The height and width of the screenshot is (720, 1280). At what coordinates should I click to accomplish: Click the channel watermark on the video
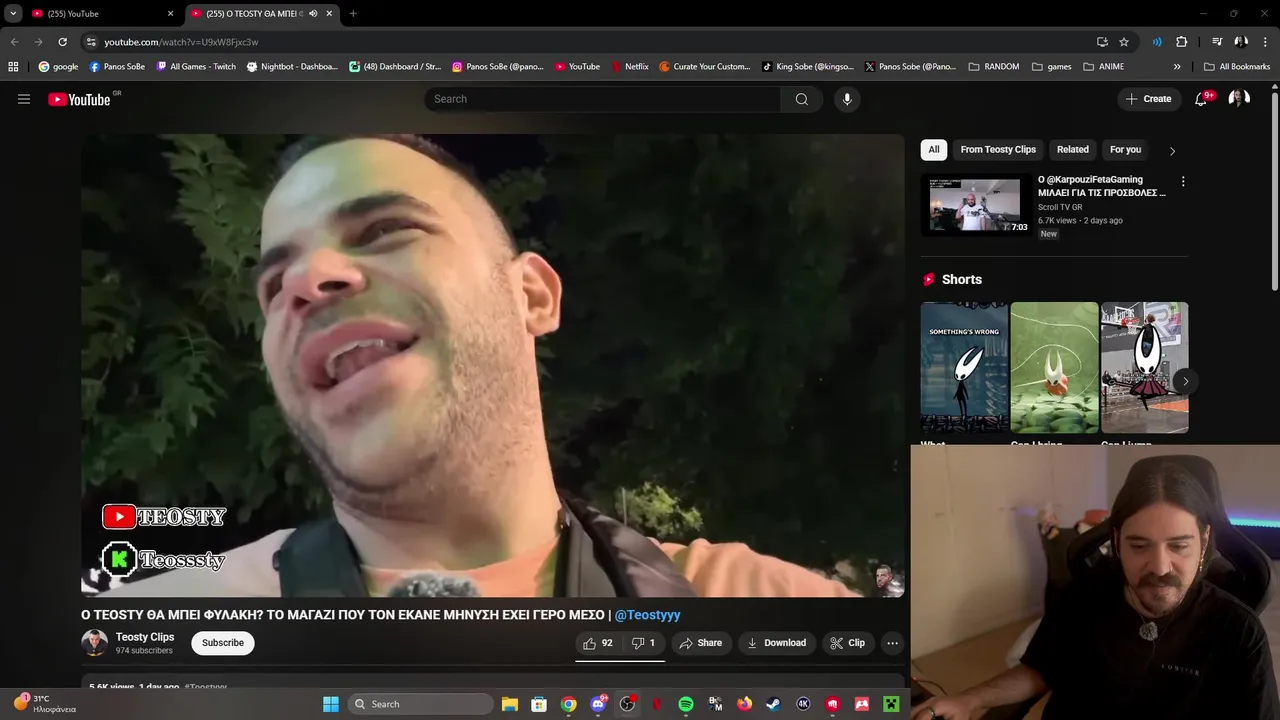[884, 577]
